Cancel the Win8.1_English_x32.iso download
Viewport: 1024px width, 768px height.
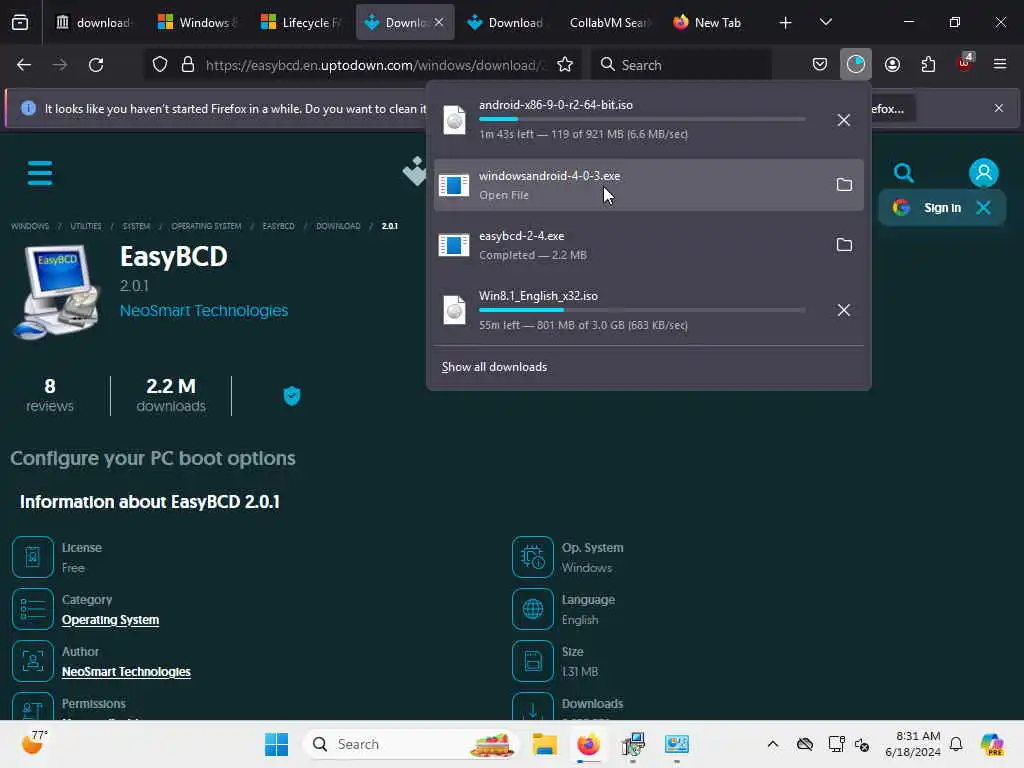pyautogui.click(x=844, y=310)
